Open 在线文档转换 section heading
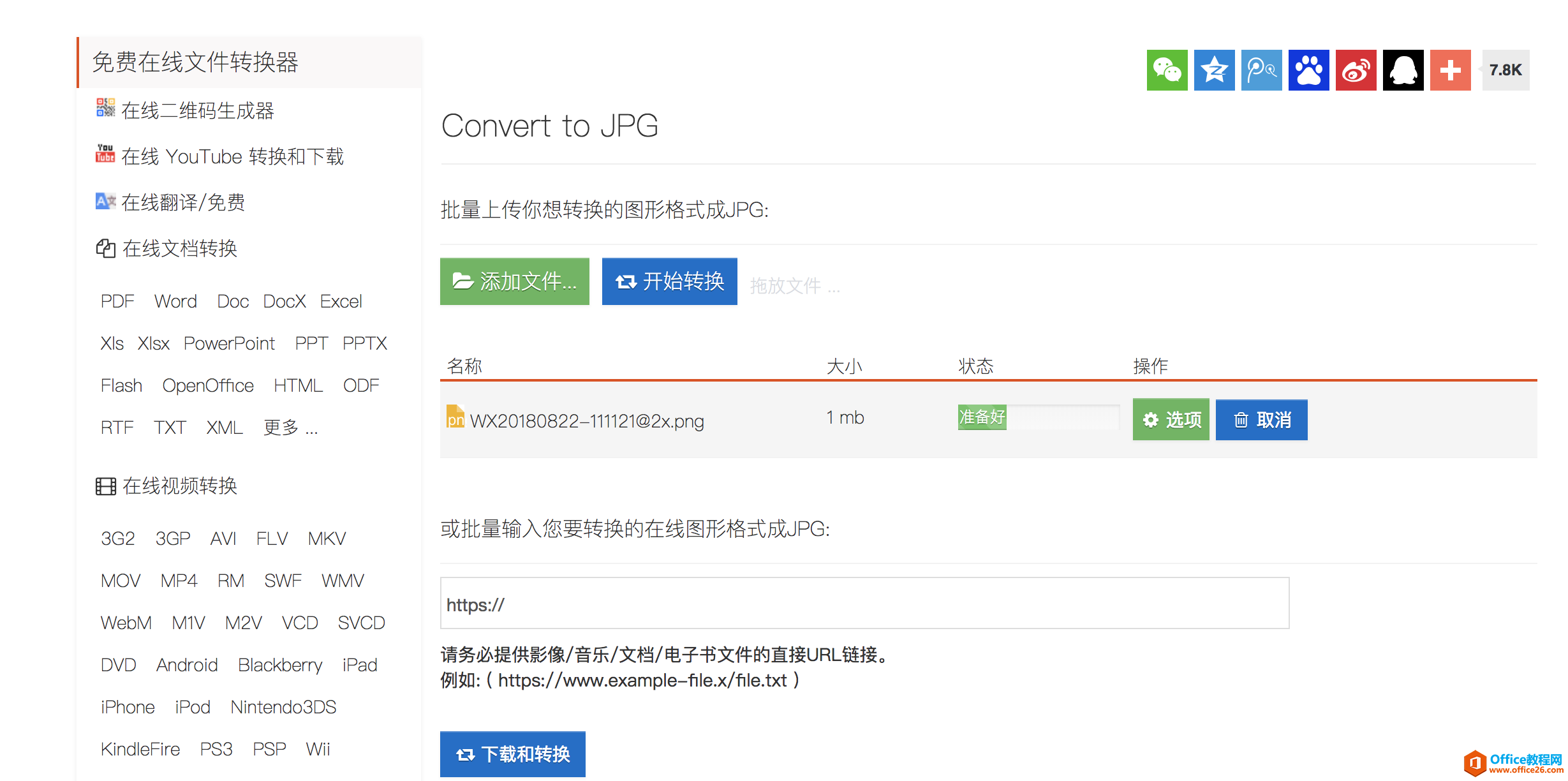The width and height of the screenshot is (1568, 781). point(179,248)
